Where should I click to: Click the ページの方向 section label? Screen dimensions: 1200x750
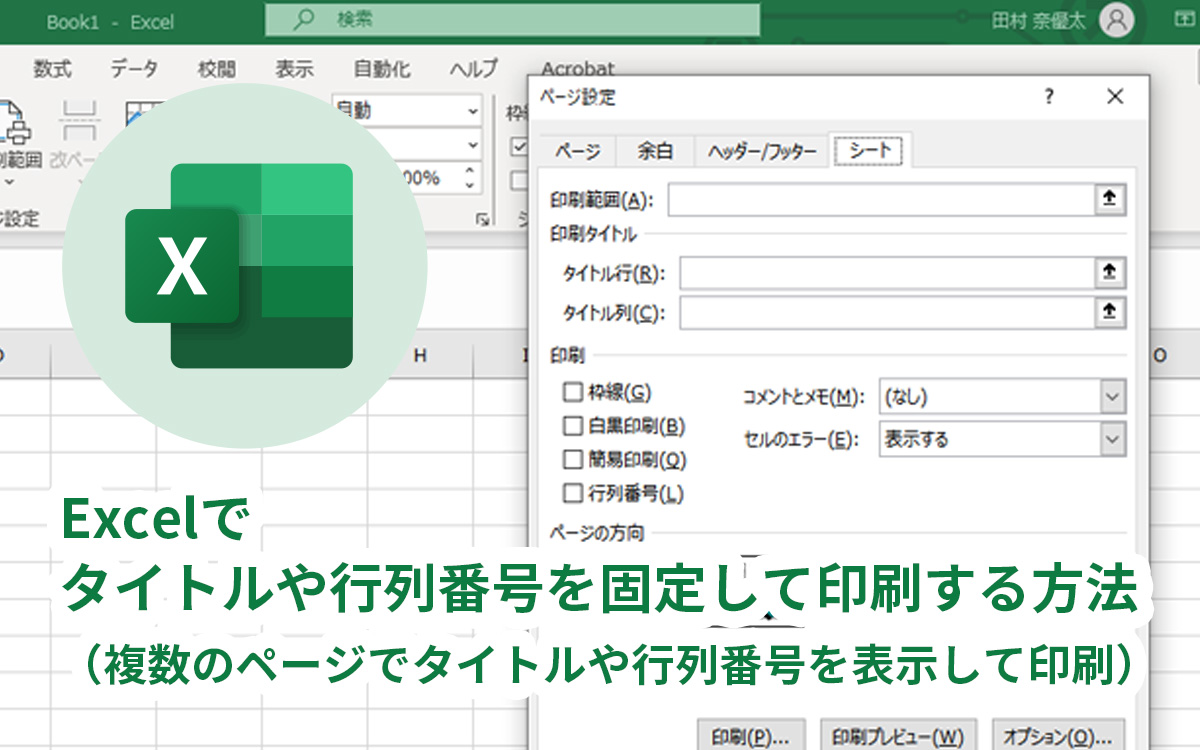pyautogui.click(x=597, y=533)
